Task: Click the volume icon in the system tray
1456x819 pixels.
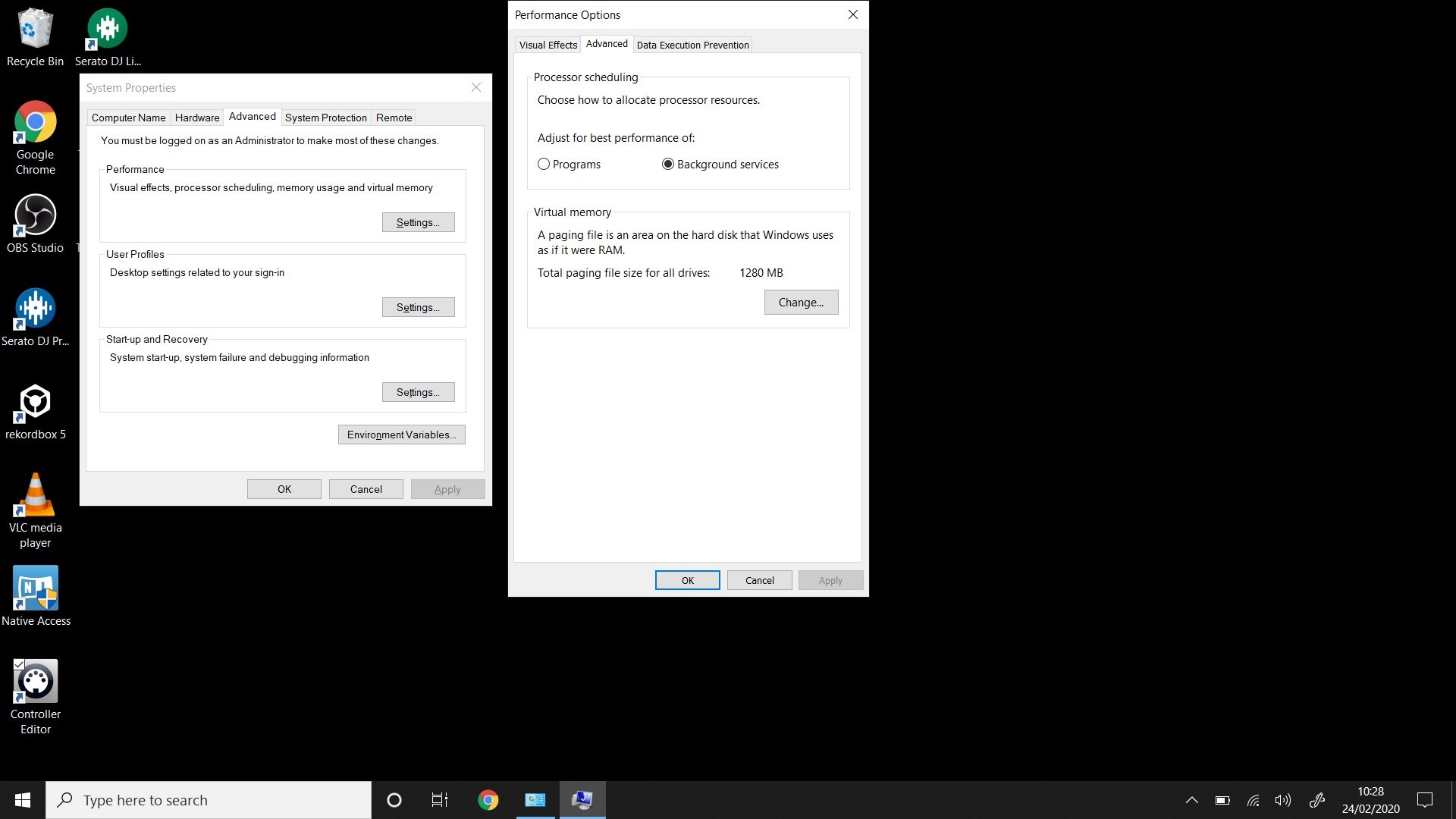Action: tap(1282, 800)
